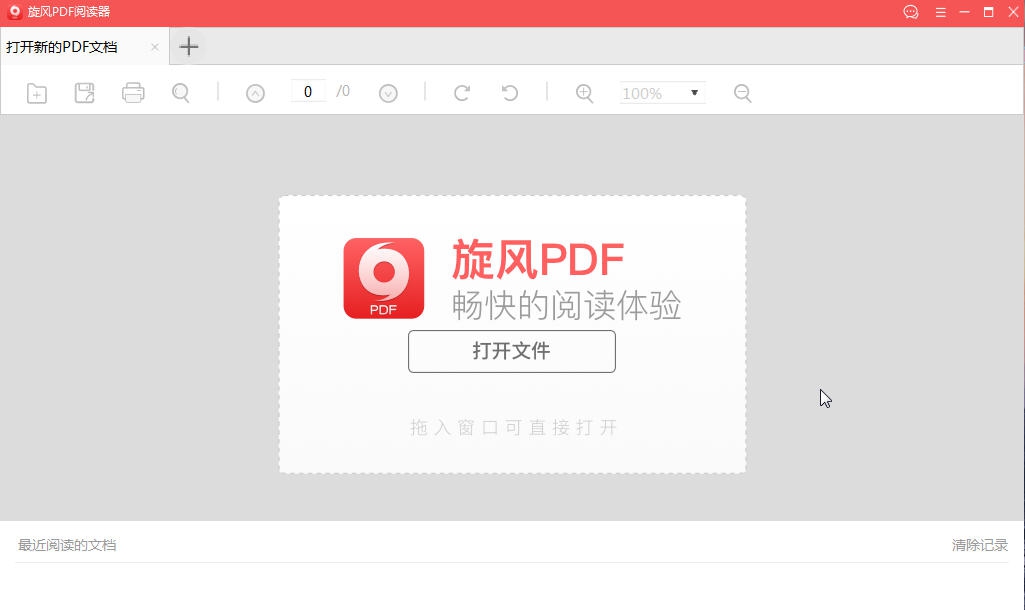
Task: Open the feedback chat icon
Action: pyautogui.click(x=910, y=13)
